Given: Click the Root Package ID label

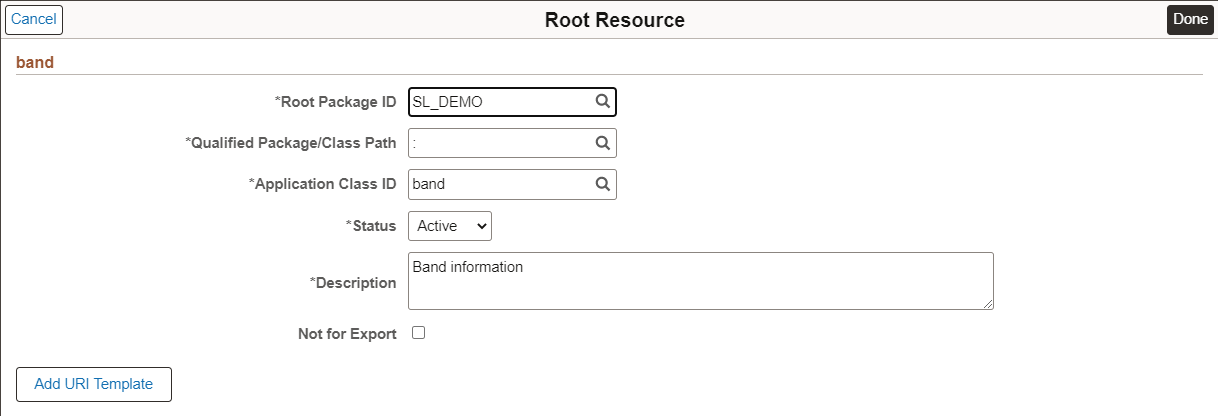Looking at the screenshot, I should tap(337, 102).
